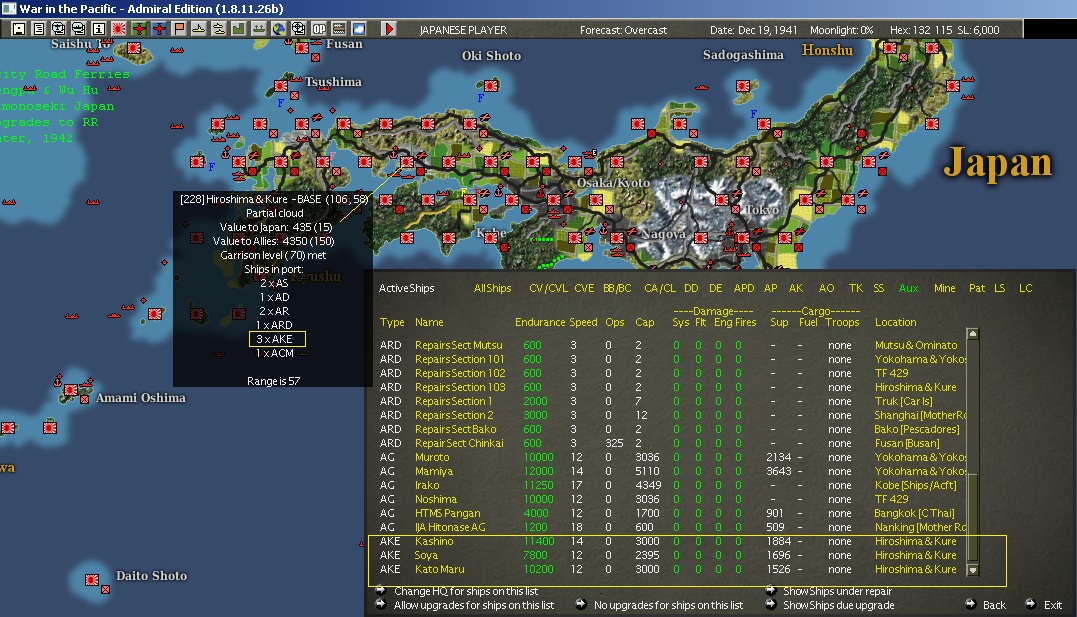The image size is (1077, 617).
Task: Click the fourth toolbar icon with ship screen
Action: 78,29
